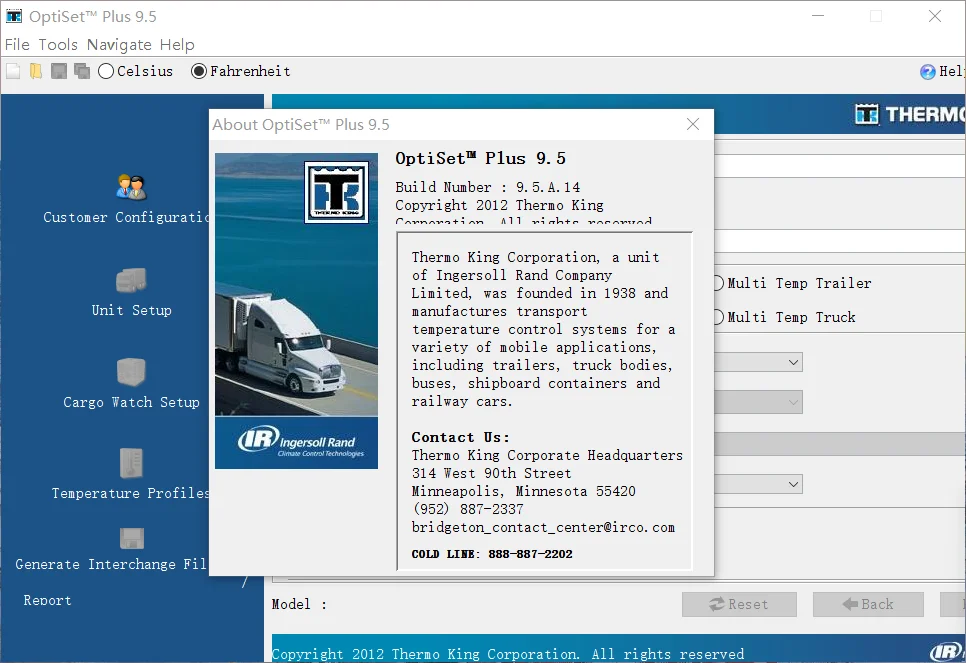The height and width of the screenshot is (663, 966).
Task: Click the Thermo King header logo icon
Action: pyautogui.click(x=867, y=114)
